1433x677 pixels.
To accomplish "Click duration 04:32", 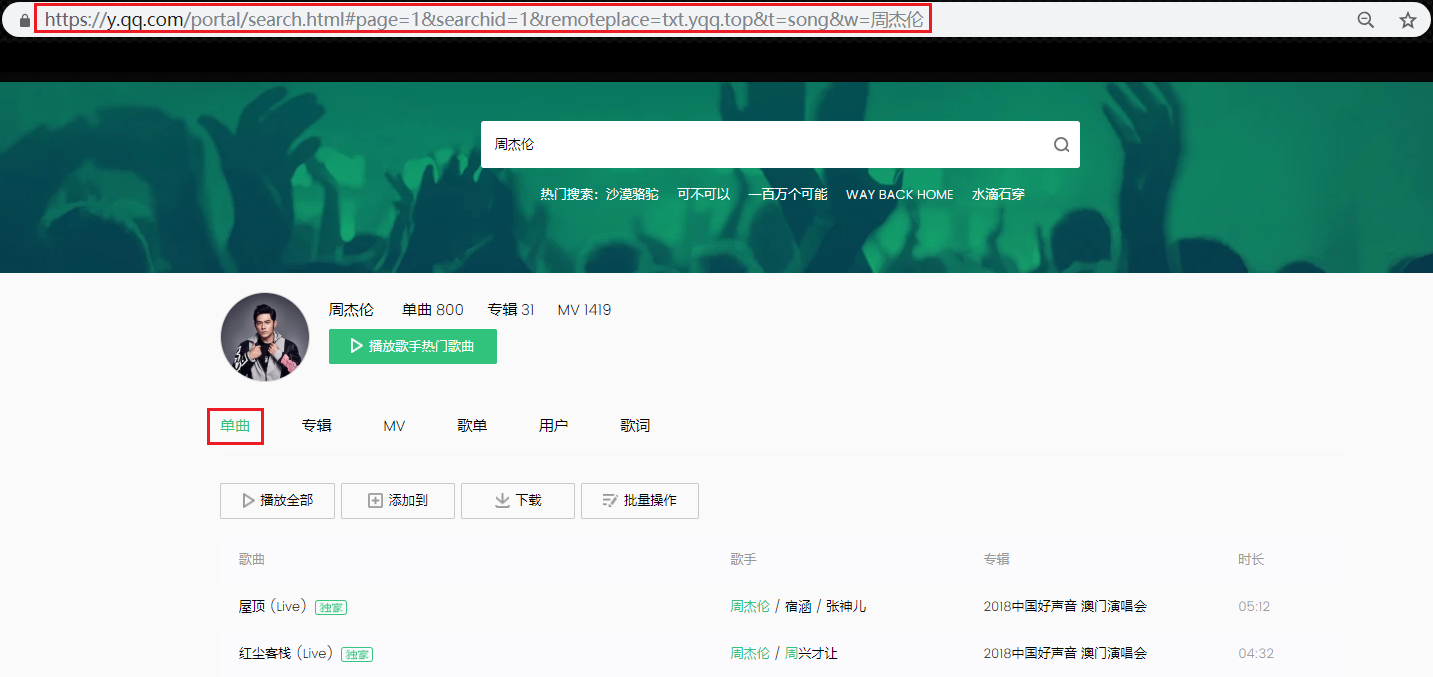I will [x=1254, y=653].
